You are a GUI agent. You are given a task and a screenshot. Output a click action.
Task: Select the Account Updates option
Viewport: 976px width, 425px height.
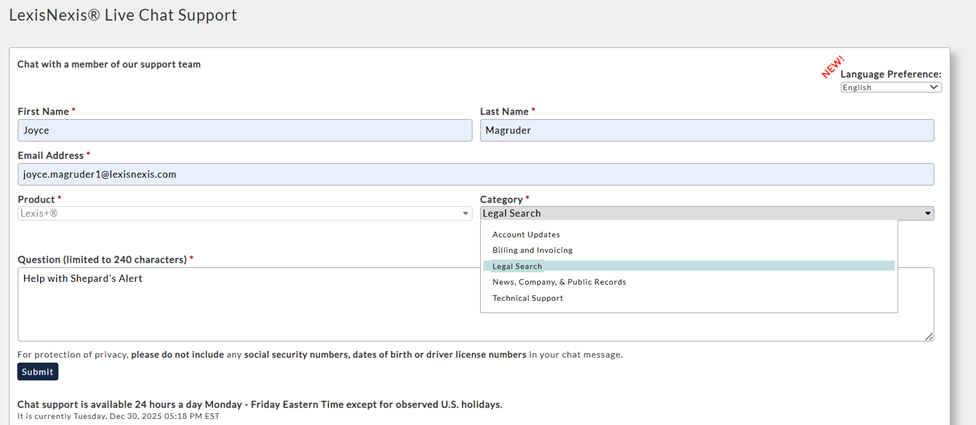(x=526, y=234)
